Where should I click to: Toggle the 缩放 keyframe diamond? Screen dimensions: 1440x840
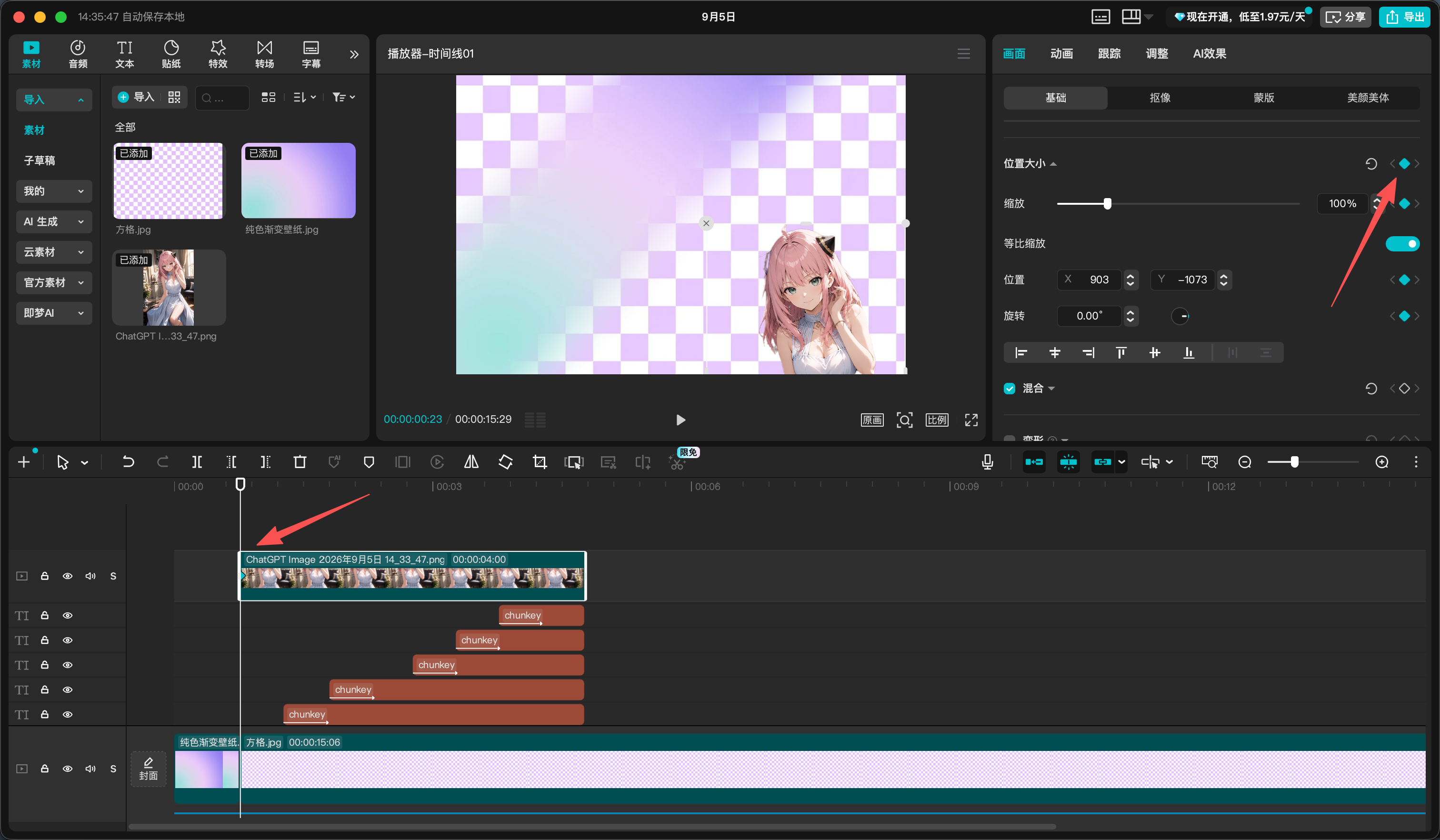click(1404, 204)
